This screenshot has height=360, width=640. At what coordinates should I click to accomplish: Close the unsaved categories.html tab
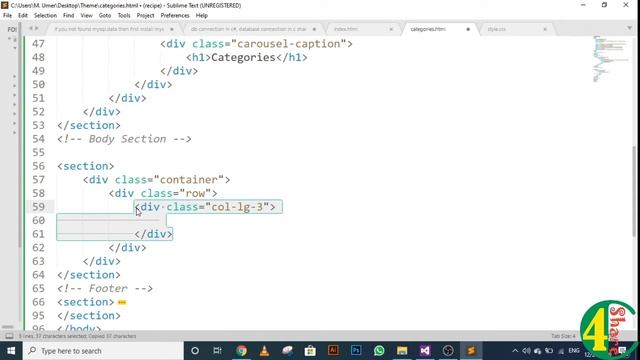(x=468, y=29)
